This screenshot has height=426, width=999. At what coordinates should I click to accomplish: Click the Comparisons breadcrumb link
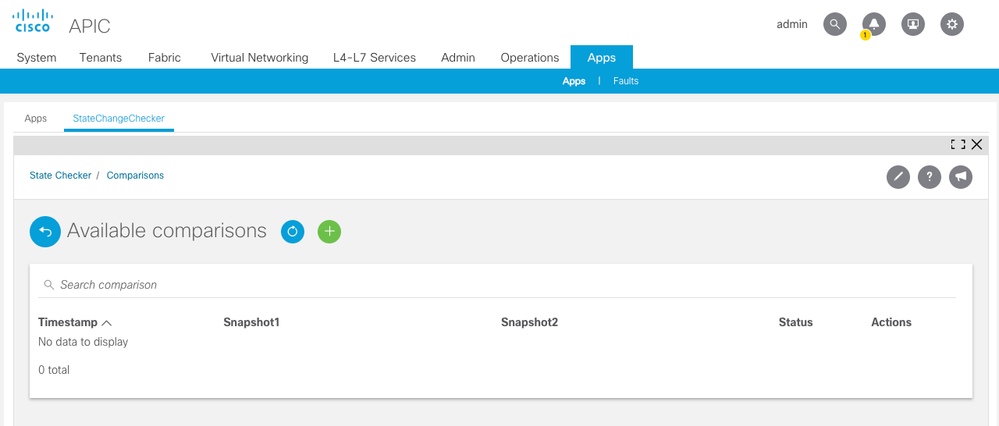pyautogui.click(x=135, y=175)
